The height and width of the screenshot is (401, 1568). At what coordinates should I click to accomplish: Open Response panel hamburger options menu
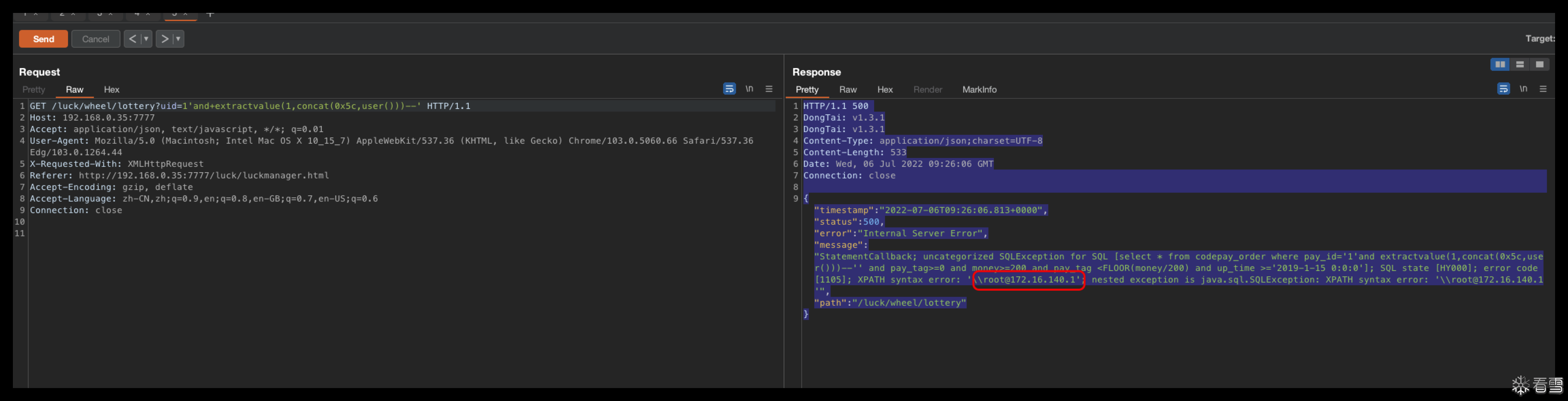[x=1543, y=89]
